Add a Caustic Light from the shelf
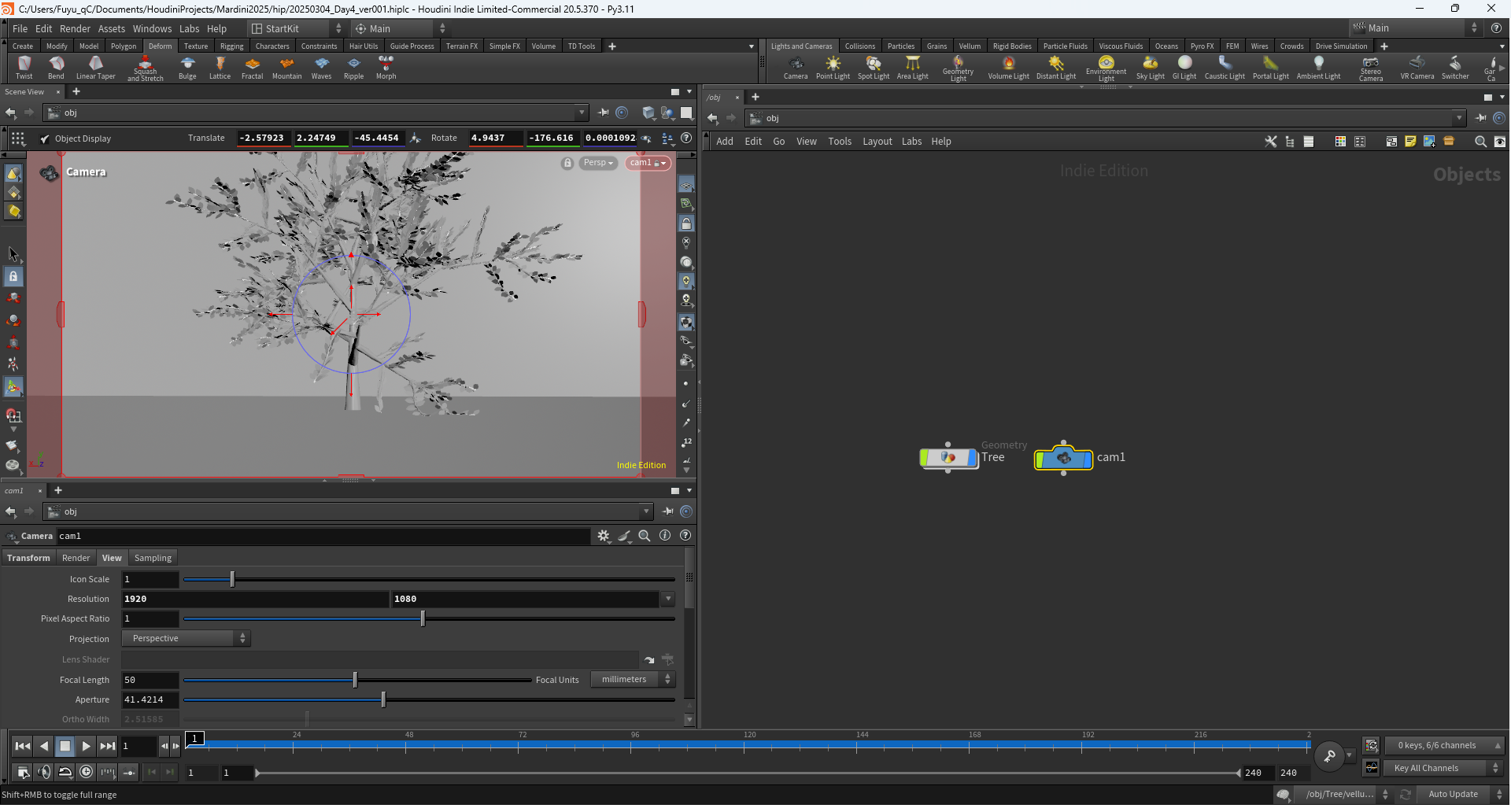 coord(1225,68)
